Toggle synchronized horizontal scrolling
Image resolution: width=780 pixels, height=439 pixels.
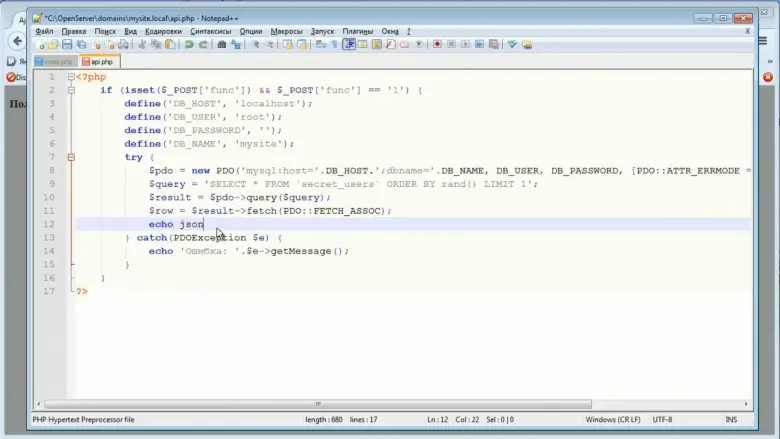[301, 45]
